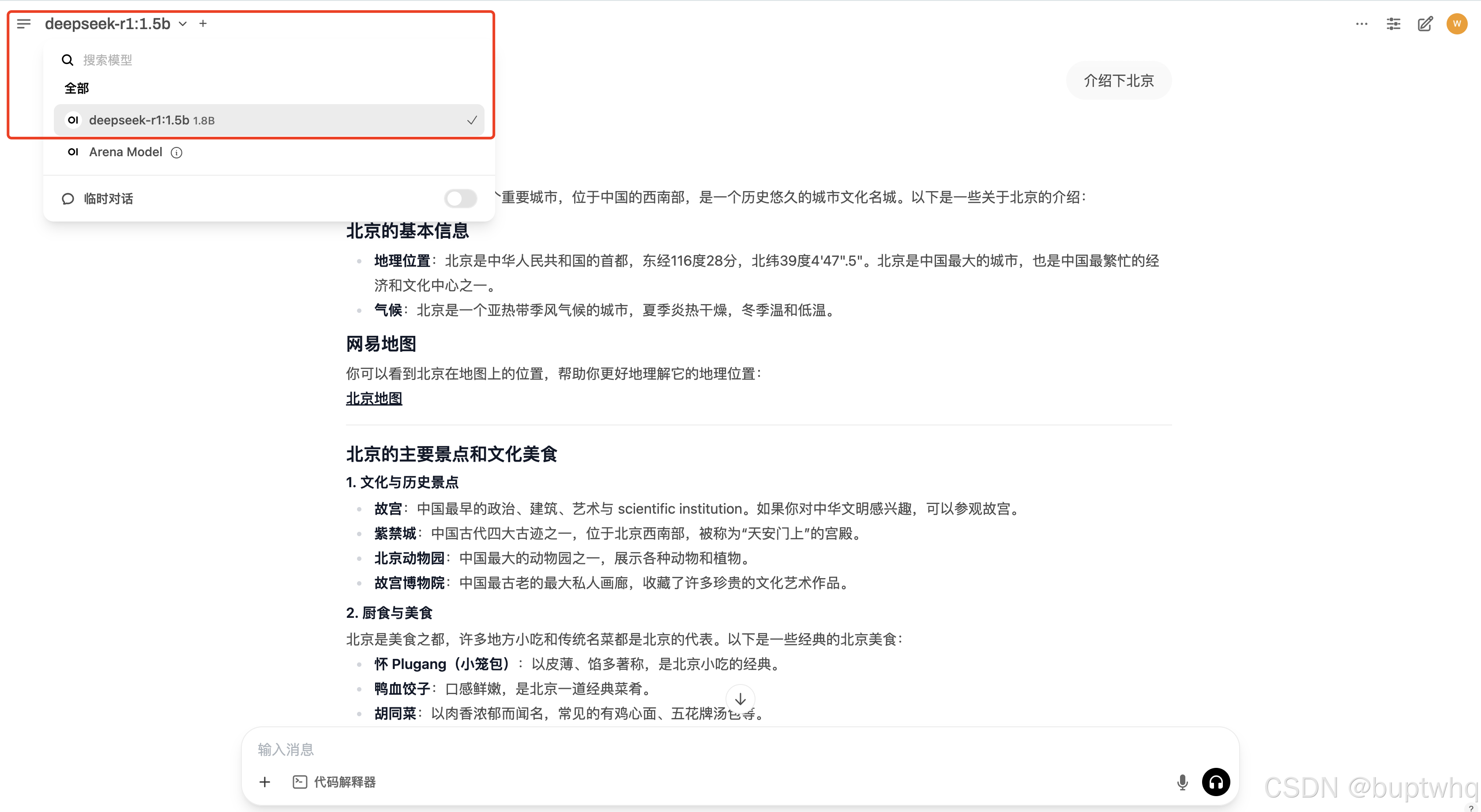Open the chat controls sliders icon

point(1393,23)
